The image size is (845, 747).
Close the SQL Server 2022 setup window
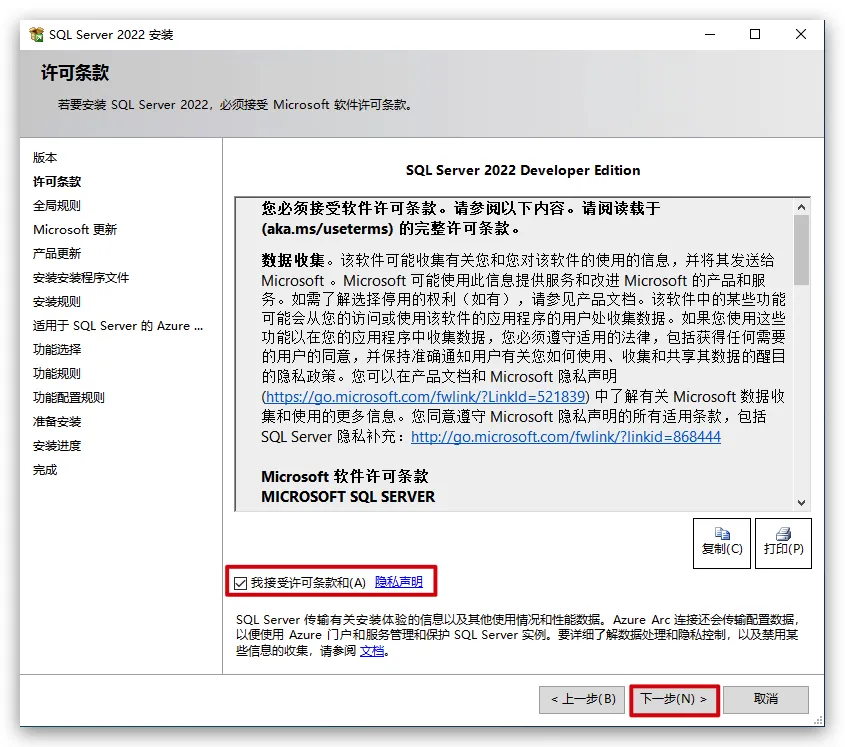(x=801, y=34)
